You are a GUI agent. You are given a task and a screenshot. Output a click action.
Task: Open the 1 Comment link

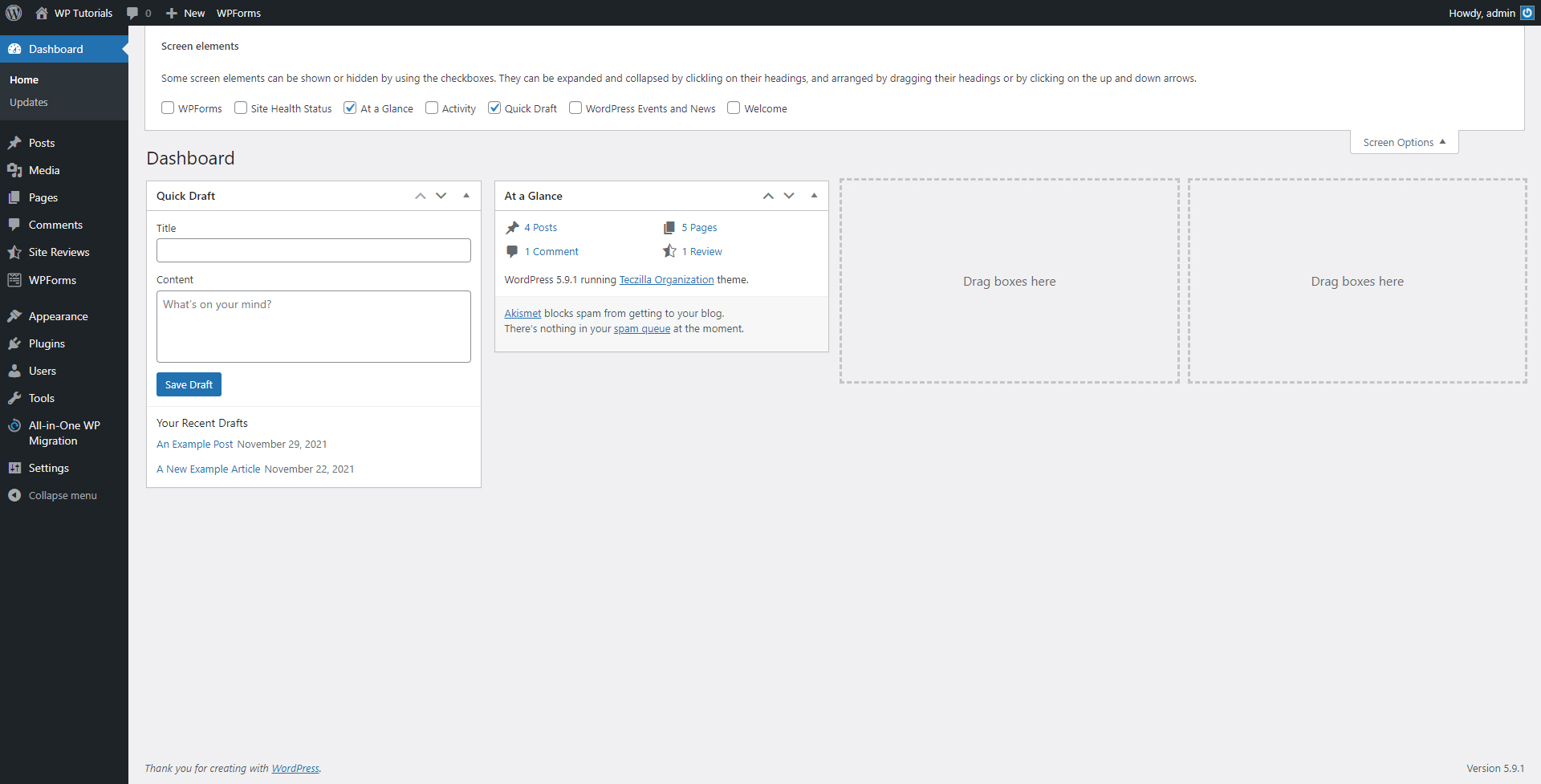coord(551,251)
